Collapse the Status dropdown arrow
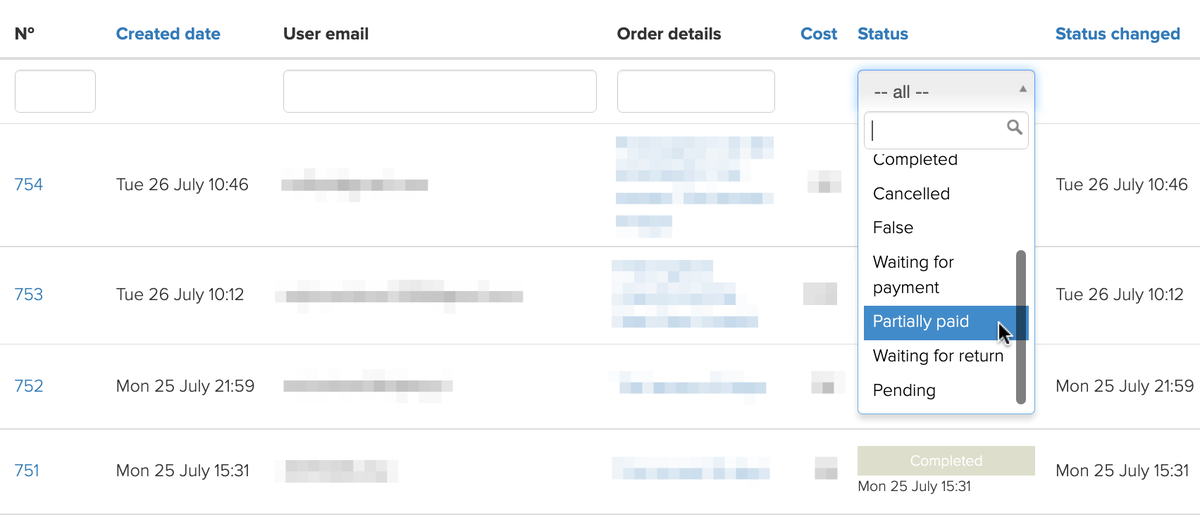1200x515 pixels. point(1022,89)
